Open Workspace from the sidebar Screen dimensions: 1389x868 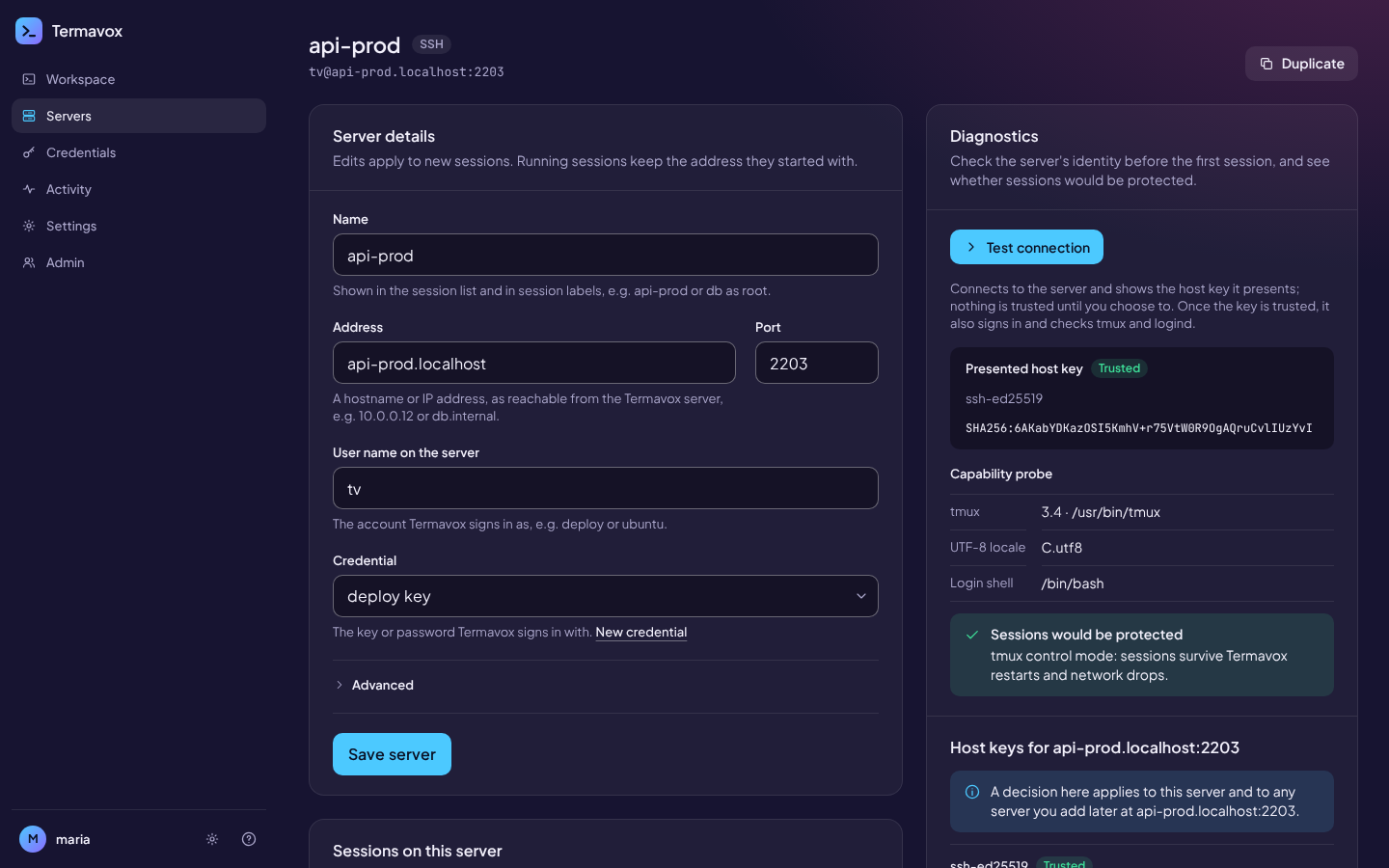click(x=139, y=79)
